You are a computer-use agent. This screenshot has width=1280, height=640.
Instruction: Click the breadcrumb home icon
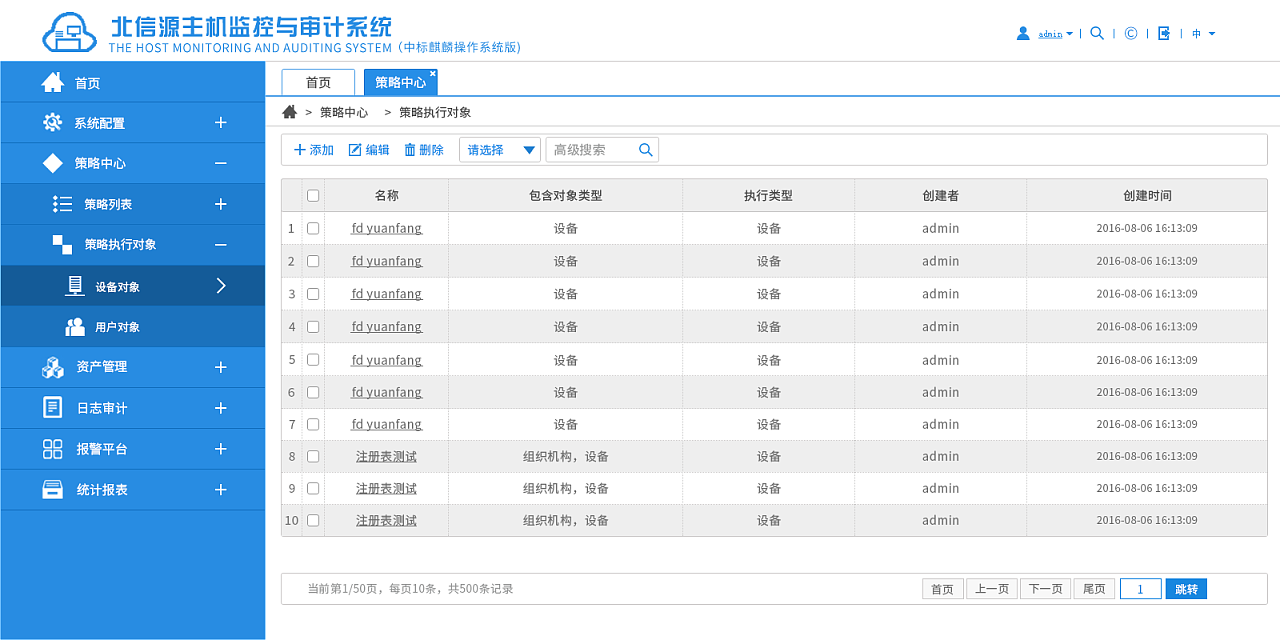pos(289,112)
